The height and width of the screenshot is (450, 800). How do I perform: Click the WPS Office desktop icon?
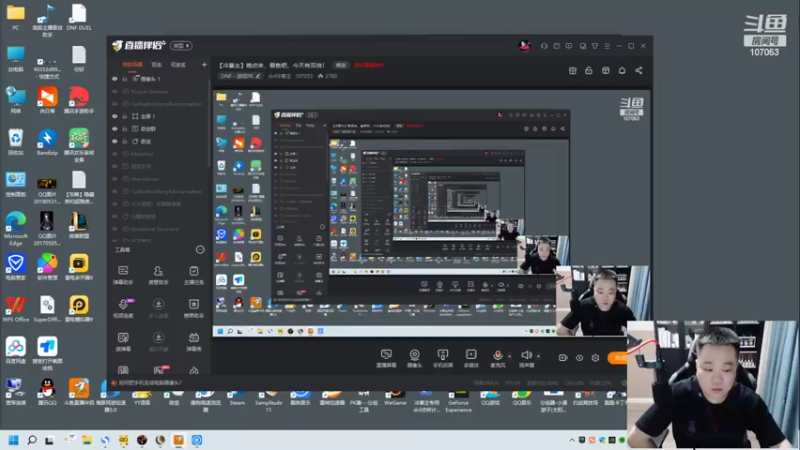tap(16, 309)
